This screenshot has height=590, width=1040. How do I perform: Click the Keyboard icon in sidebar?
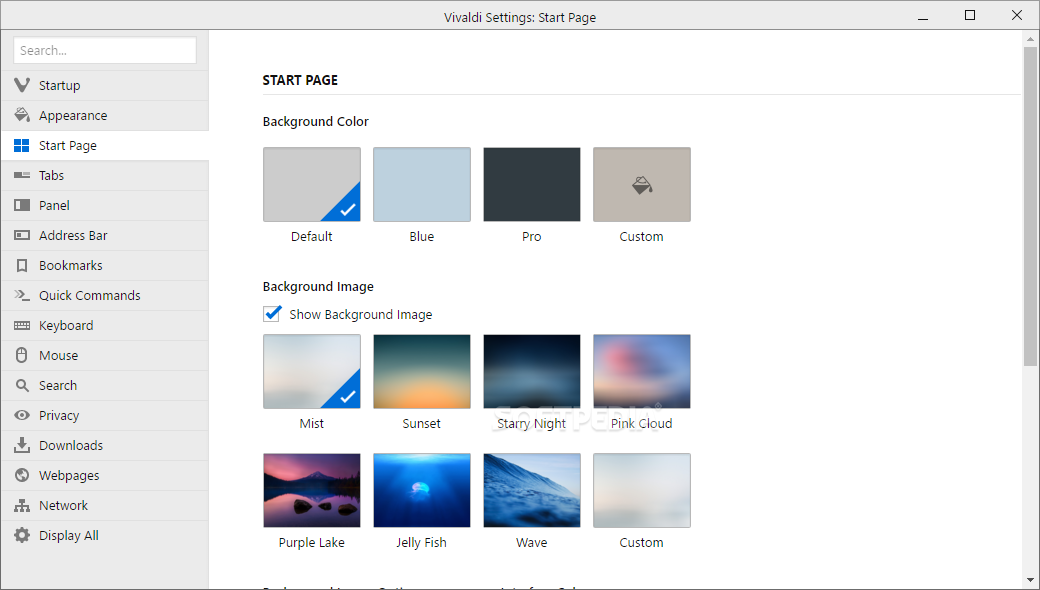[x=22, y=325]
